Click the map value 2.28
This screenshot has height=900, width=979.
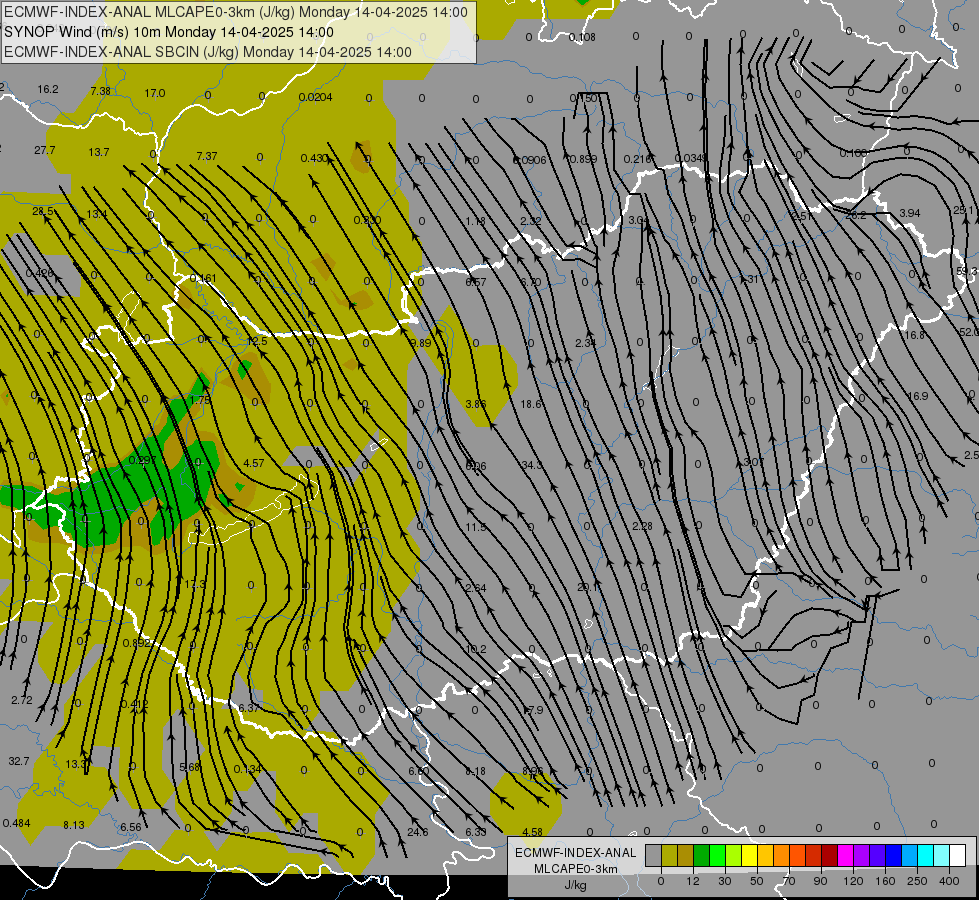[x=642, y=526]
